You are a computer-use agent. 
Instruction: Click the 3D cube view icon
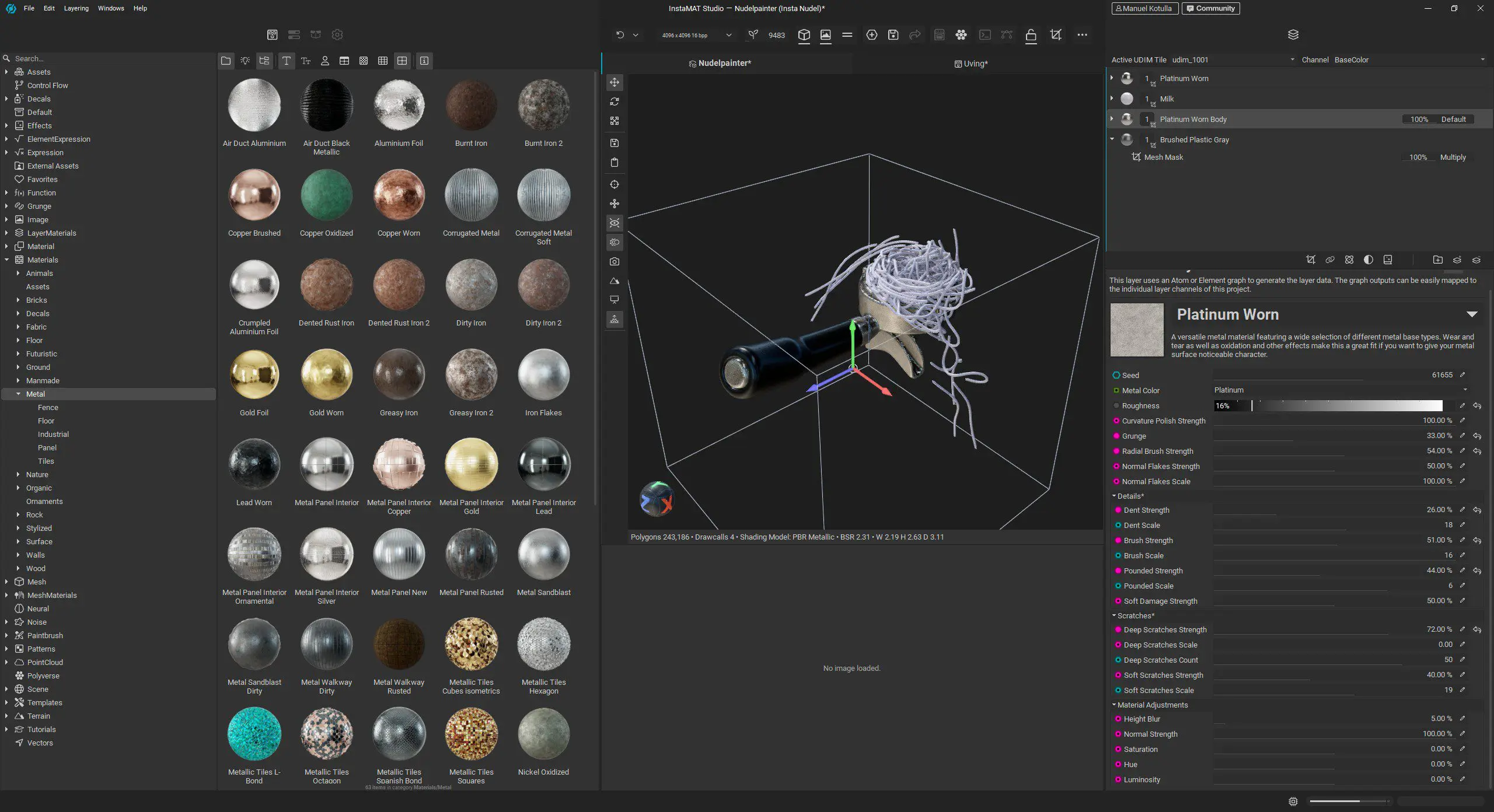pyautogui.click(x=804, y=35)
